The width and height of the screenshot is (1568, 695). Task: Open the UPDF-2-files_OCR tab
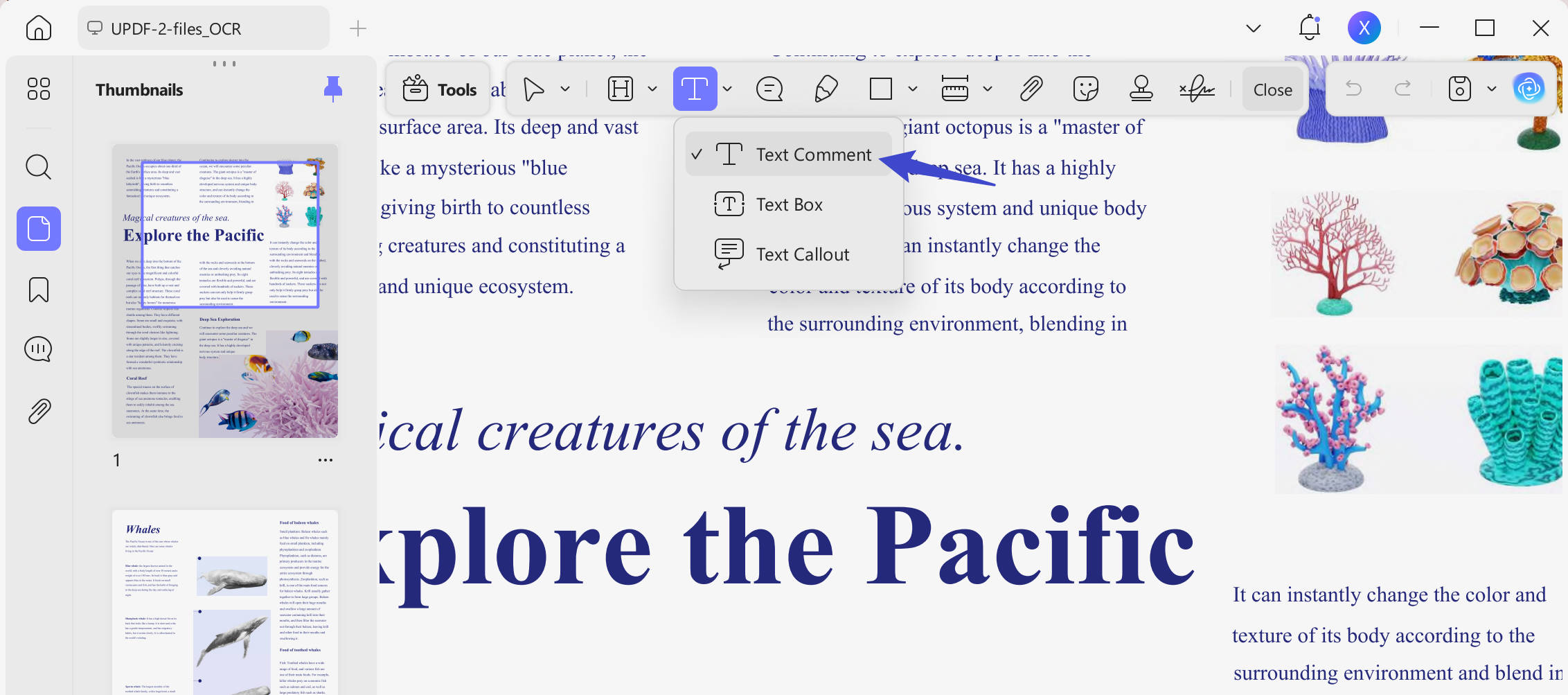tap(204, 28)
